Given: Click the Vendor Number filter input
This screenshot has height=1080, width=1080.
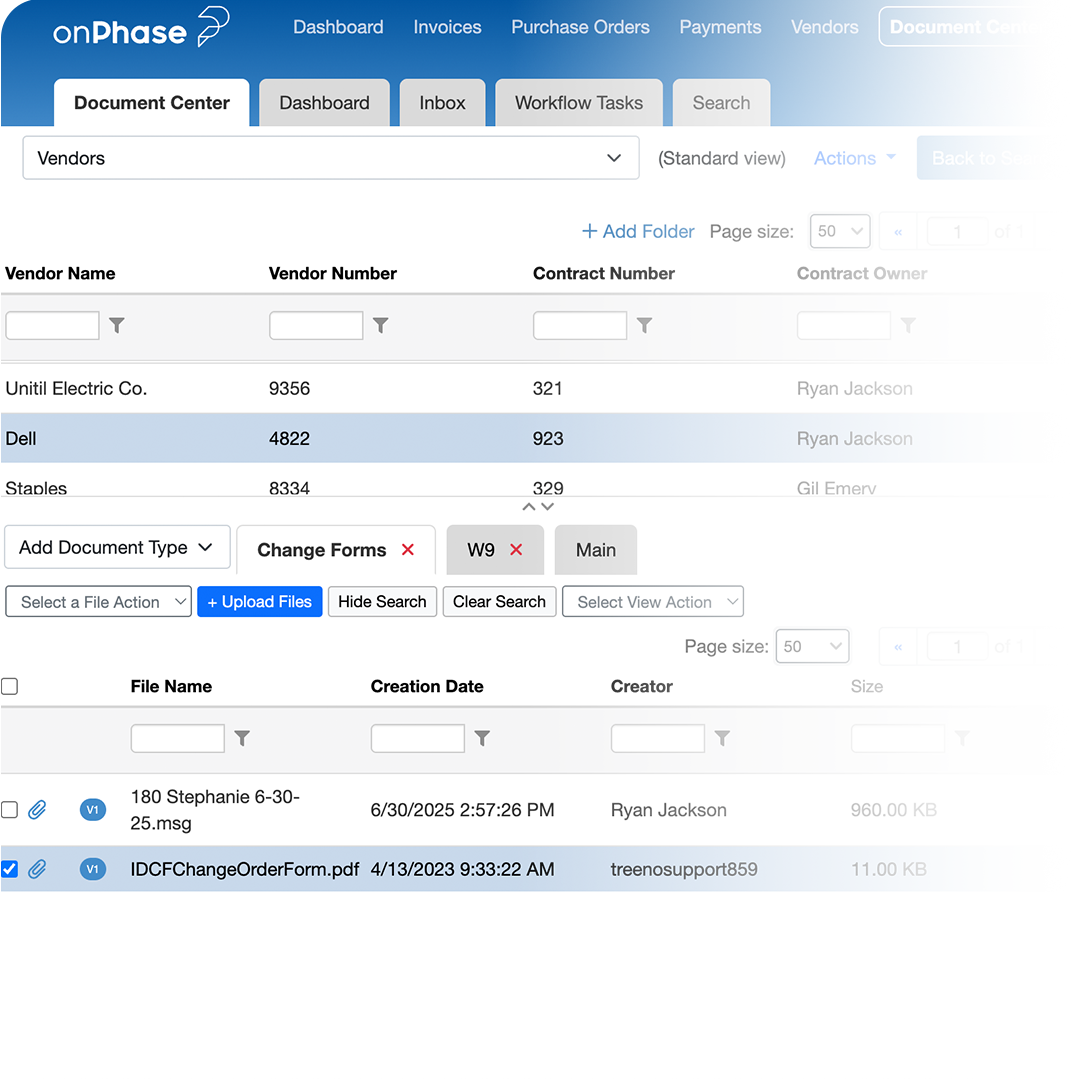Looking at the screenshot, I should point(316,325).
